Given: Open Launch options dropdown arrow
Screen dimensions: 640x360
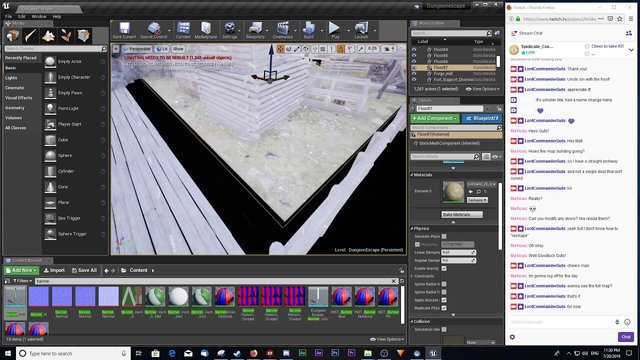Looking at the screenshot, I should click(x=375, y=31).
